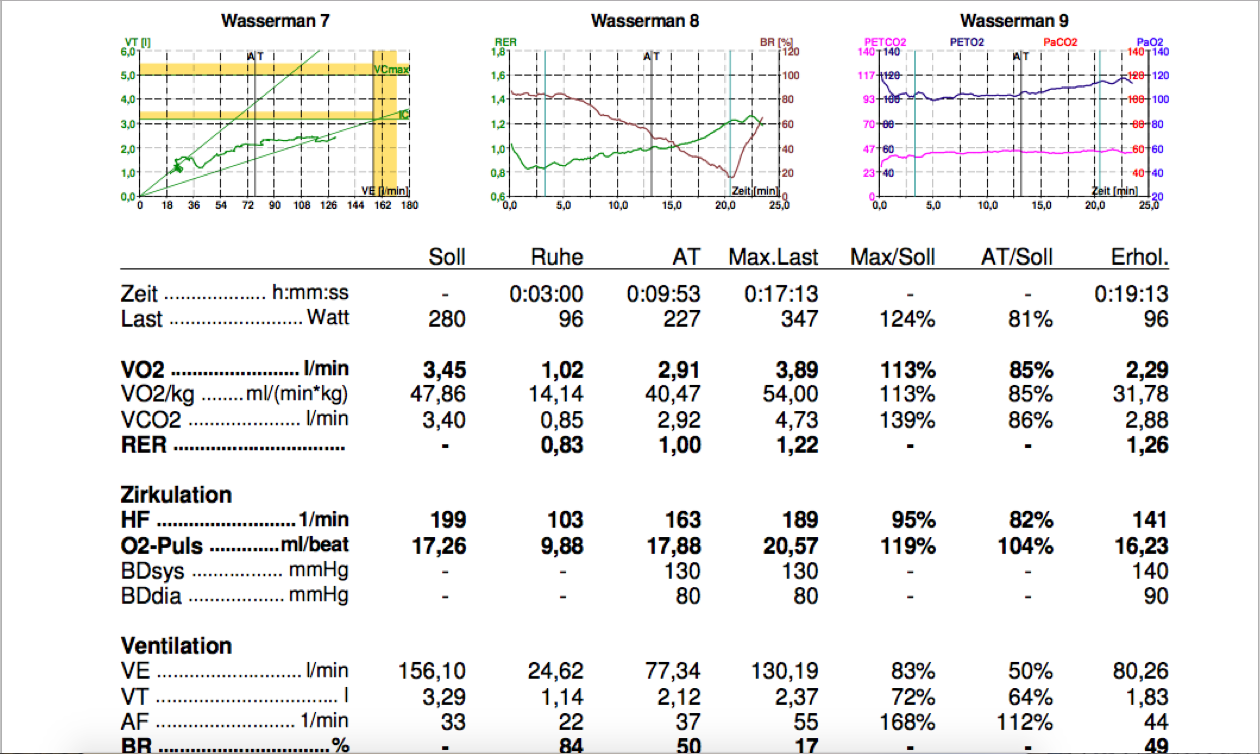Image resolution: width=1260 pixels, height=754 pixels.
Task: Select the Zeit value 0:09:53 at AT
Action: (664, 295)
